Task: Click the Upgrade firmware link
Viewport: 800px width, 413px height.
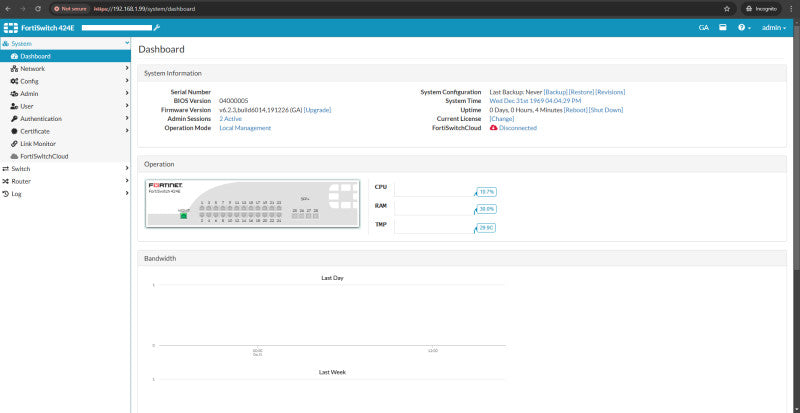Action: (317, 110)
